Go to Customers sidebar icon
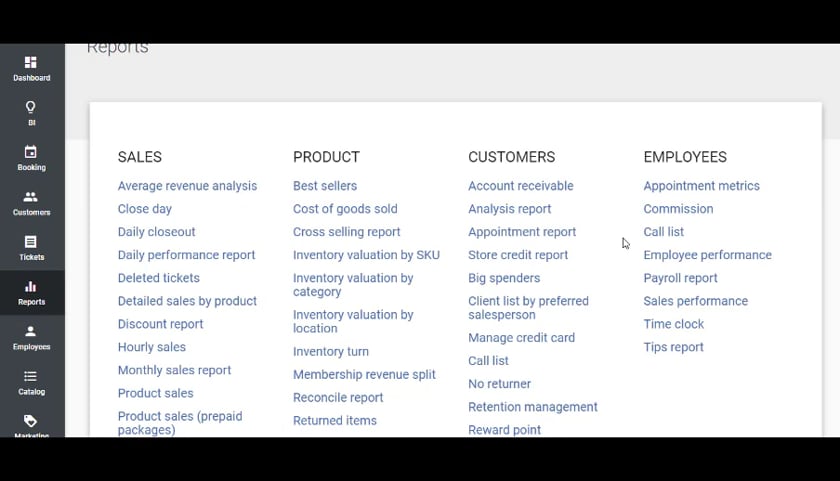The width and height of the screenshot is (840, 481). [x=31, y=197]
